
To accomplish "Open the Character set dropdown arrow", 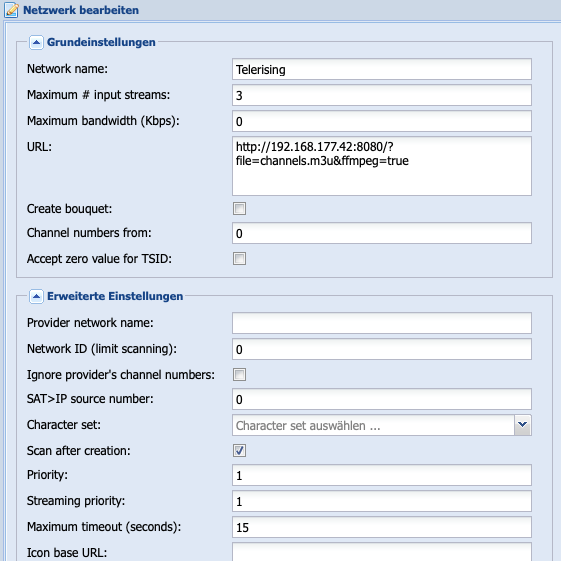I will 522,425.
